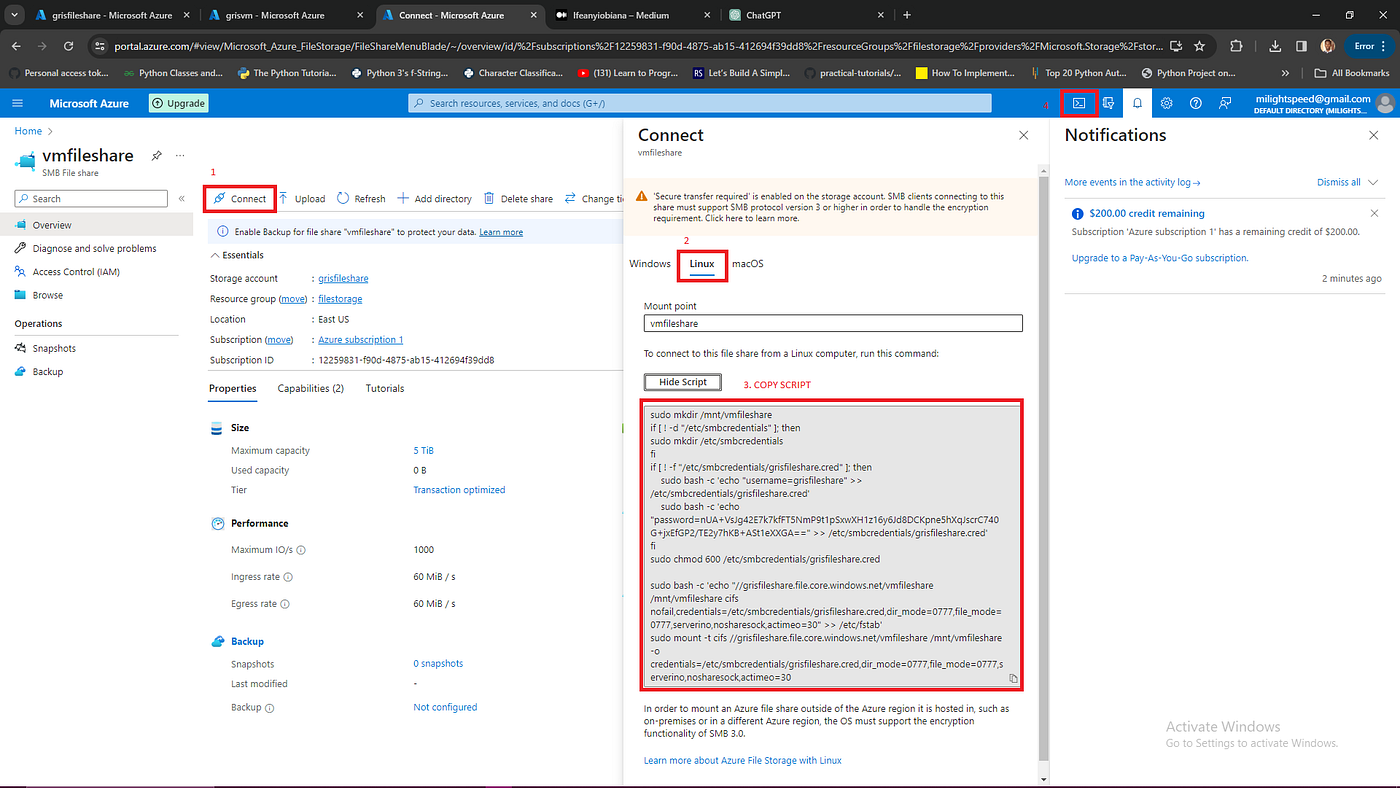Close the Connect panel
The width and height of the screenshot is (1400, 788).
pyautogui.click(x=1023, y=135)
